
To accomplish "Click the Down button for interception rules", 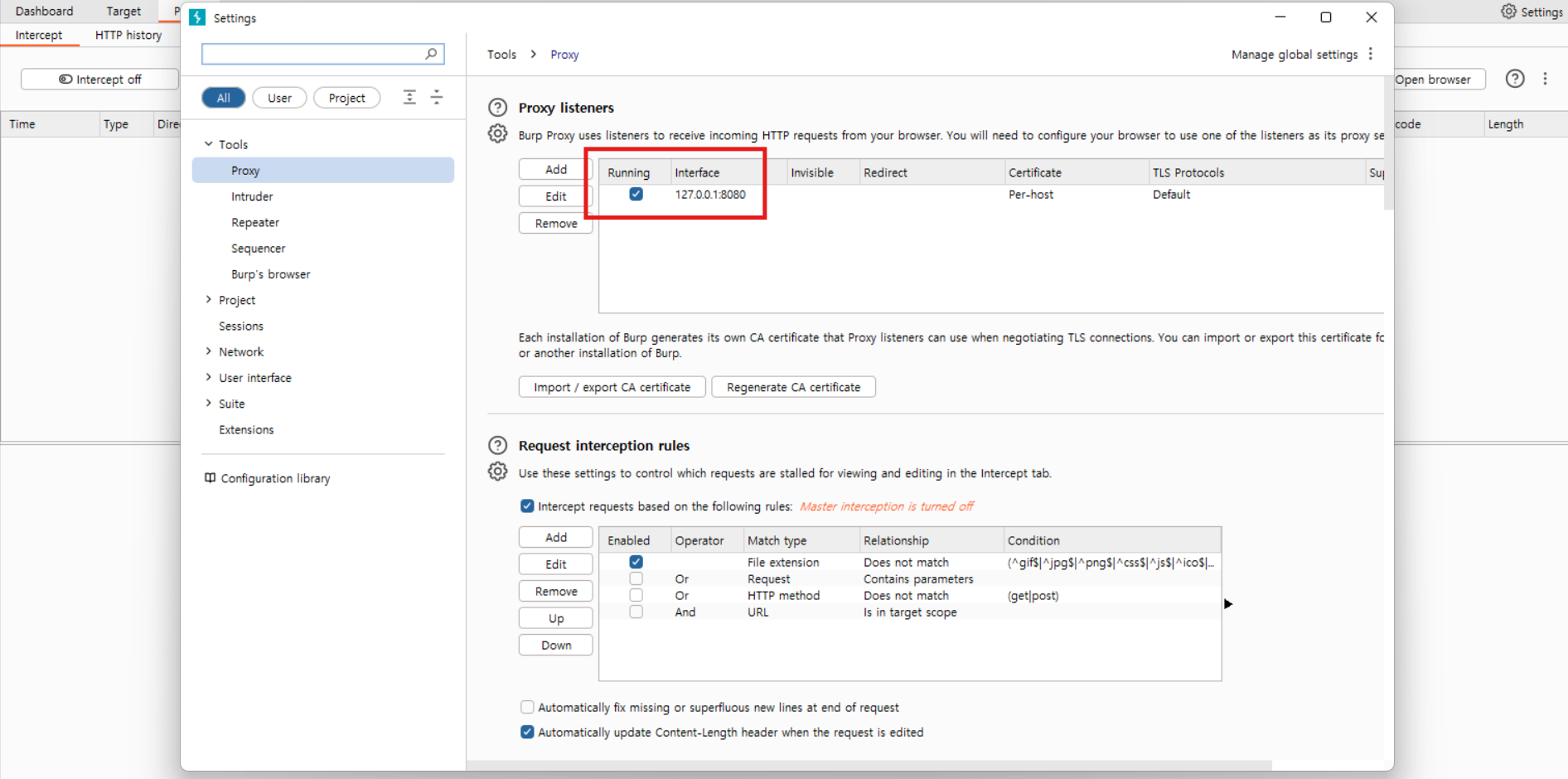I will [x=556, y=645].
